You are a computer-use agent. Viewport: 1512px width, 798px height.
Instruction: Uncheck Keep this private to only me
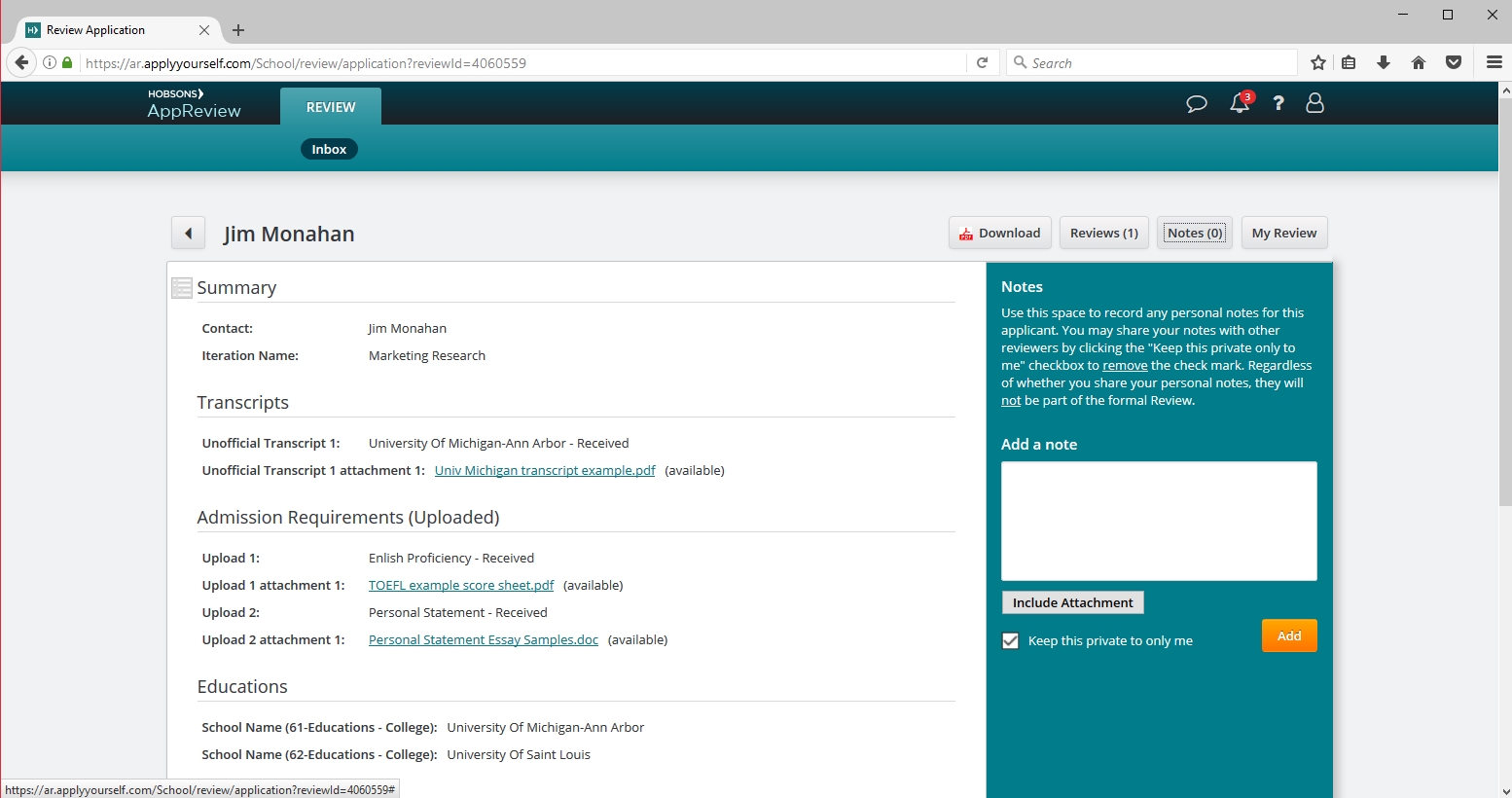[x=1011, y=641]
